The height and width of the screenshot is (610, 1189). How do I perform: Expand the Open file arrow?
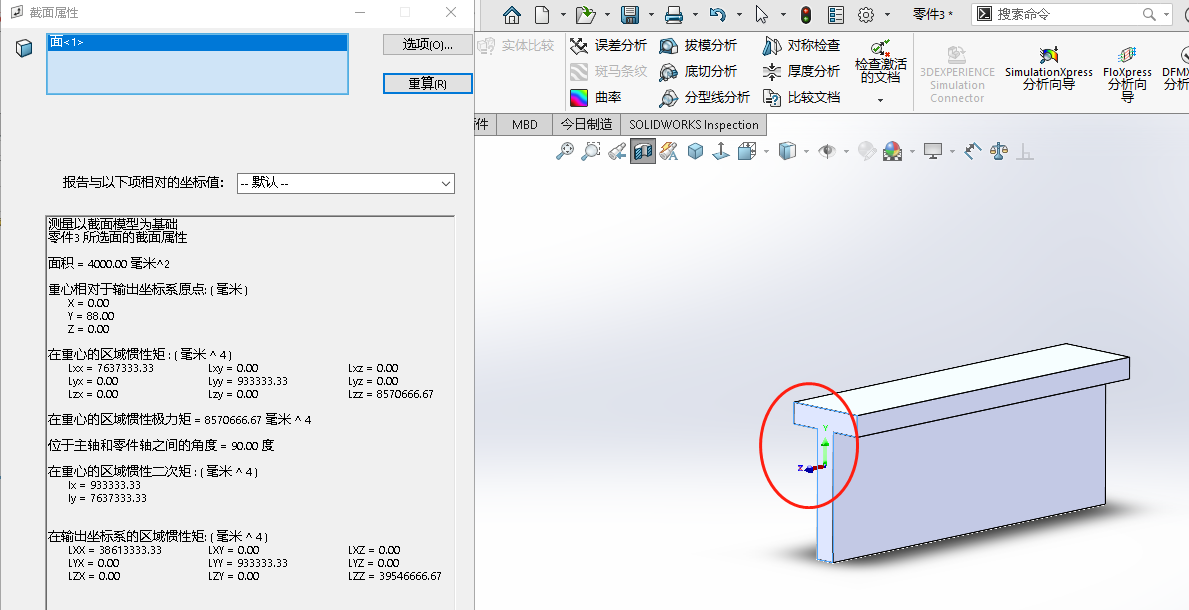point(607,15)
